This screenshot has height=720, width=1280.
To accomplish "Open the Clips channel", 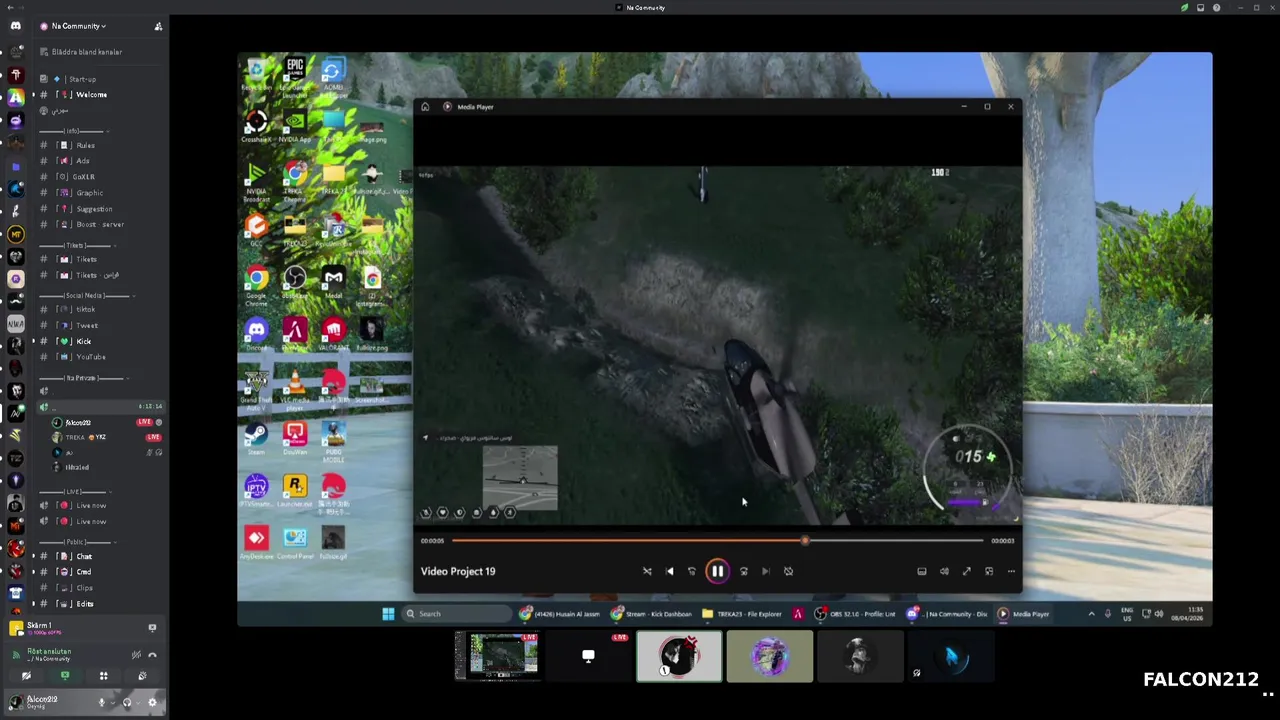I will click(85, 588).
